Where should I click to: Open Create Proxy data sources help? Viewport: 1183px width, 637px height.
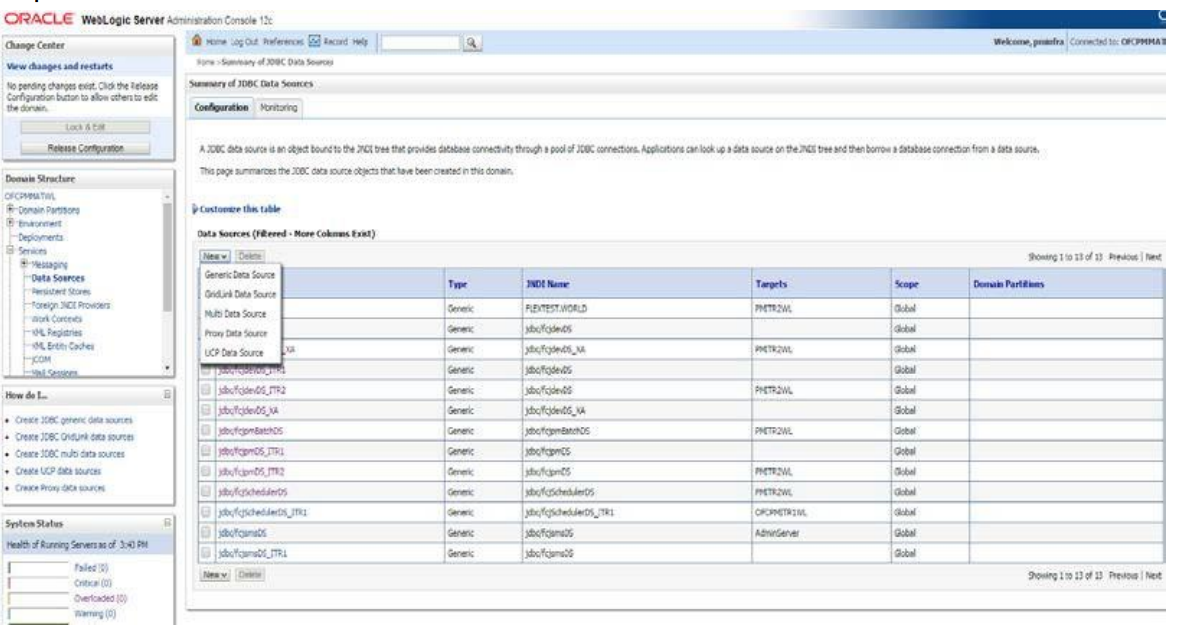click(60, 488)
